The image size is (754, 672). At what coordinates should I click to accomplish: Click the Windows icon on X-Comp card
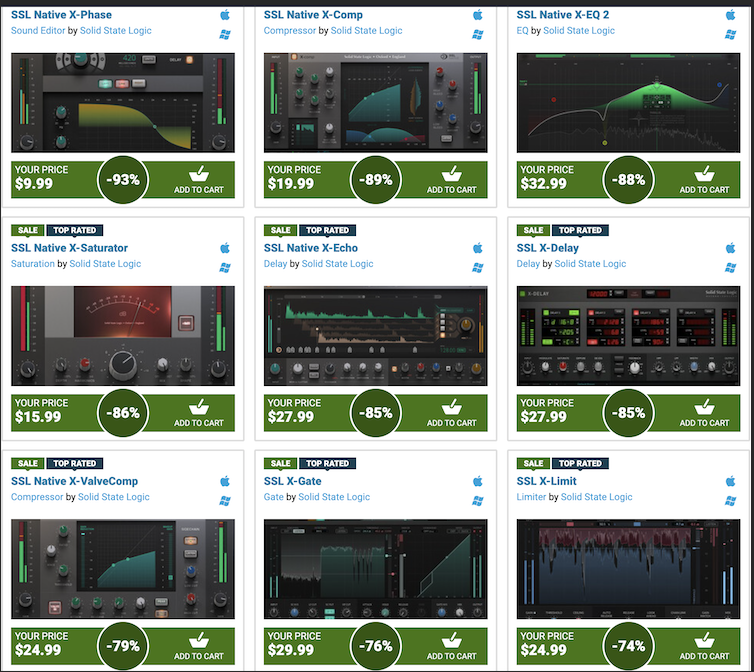pyautogui.click(x=478, y=34)
